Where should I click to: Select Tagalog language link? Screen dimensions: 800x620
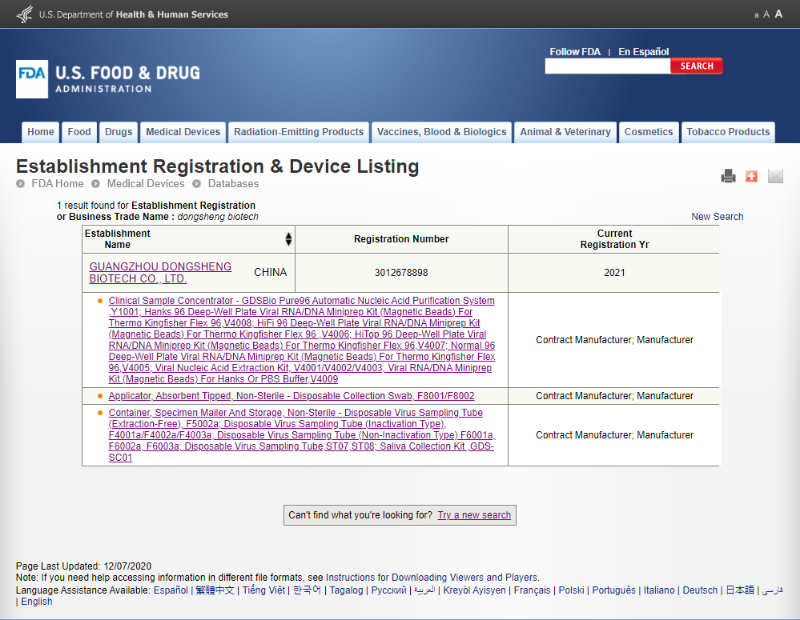point(346,590)
